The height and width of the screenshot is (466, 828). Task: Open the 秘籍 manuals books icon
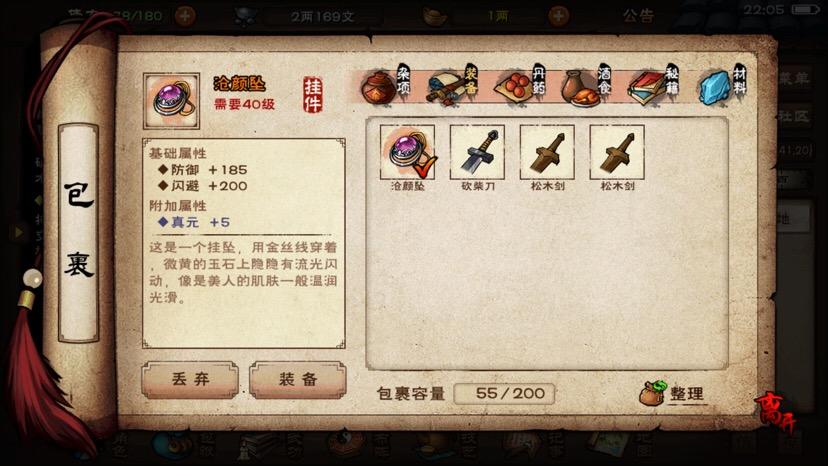pyautogui.click(x=653, y=86)
